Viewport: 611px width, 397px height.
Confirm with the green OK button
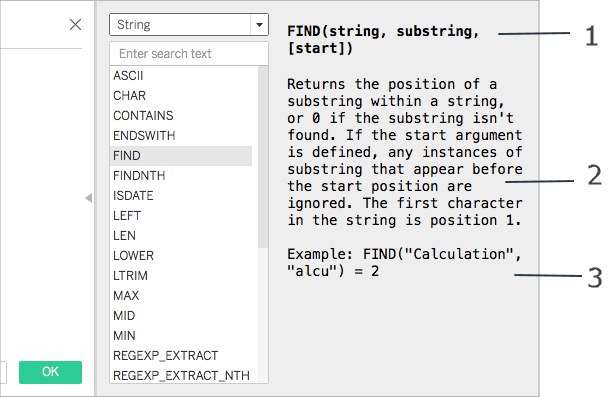[50, 372]
